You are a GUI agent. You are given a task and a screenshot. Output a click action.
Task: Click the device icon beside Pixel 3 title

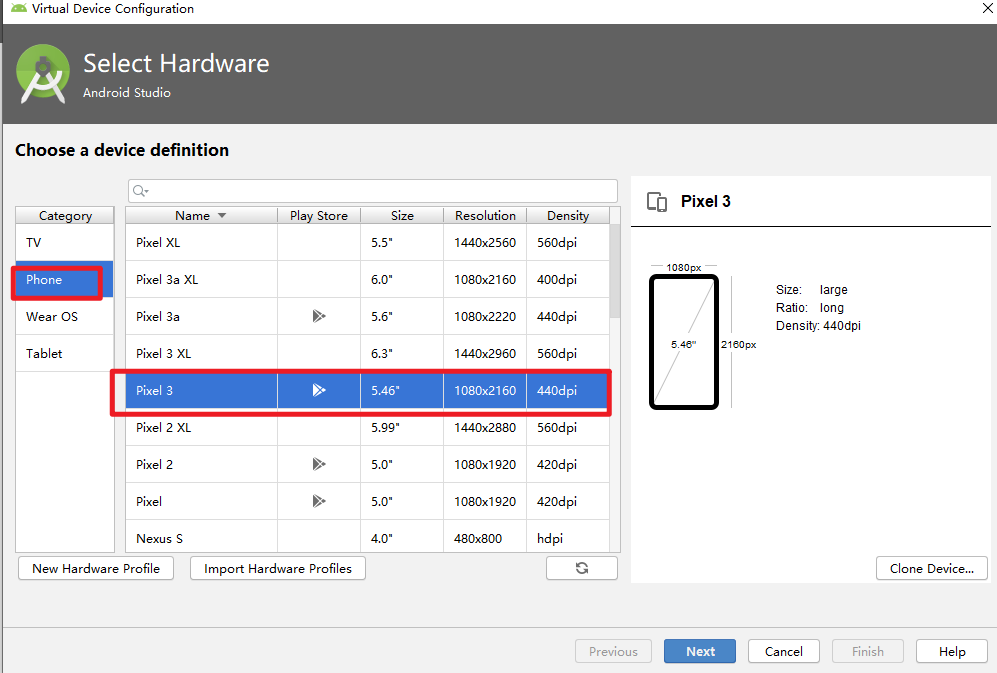657,202
